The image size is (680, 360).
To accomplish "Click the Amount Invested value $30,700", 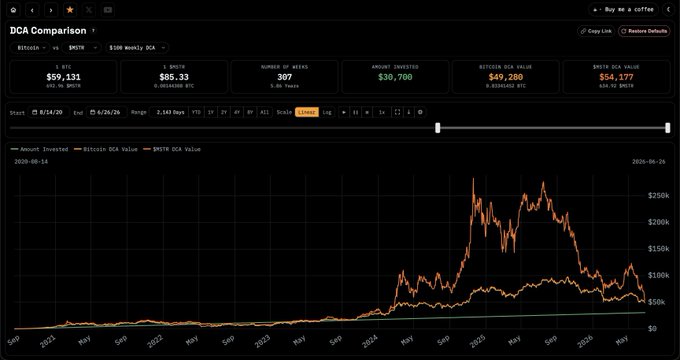I will point(395,77).
